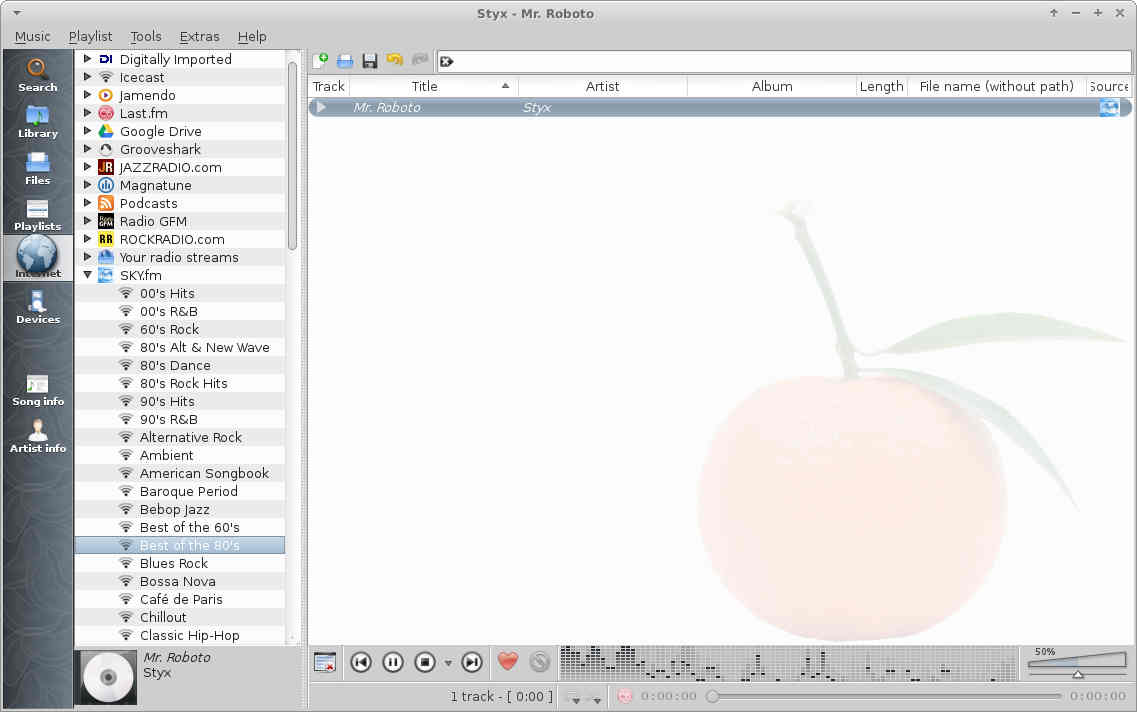Save the playlist with floppy disk icon
Image resolution: width=1137 pixels, height=712 pixels.
(370, 61)
